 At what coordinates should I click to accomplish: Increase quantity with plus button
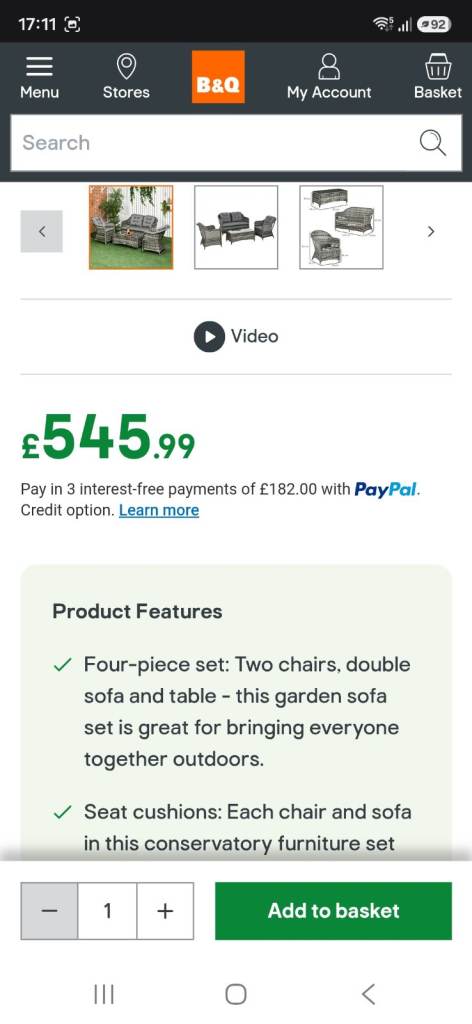click(165, 911)
